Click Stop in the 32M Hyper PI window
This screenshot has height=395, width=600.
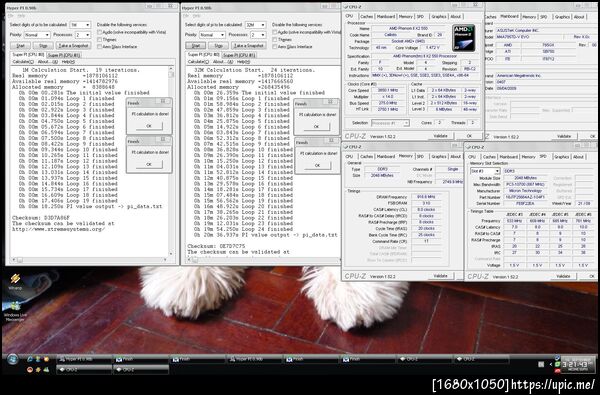tap(218, 46)
